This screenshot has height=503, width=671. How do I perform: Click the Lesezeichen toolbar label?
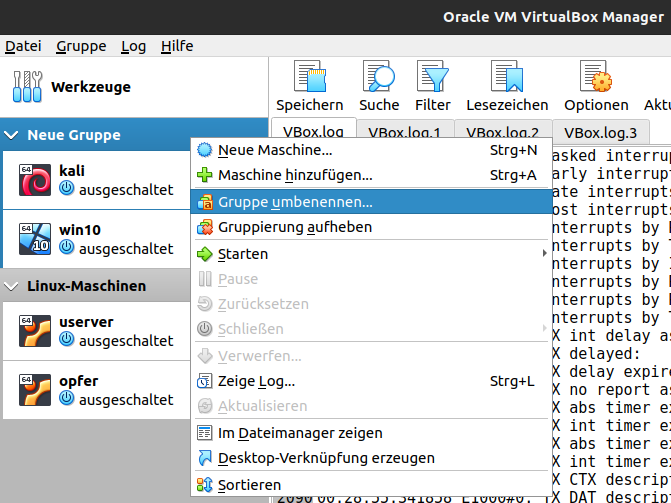tap(507, 105)
